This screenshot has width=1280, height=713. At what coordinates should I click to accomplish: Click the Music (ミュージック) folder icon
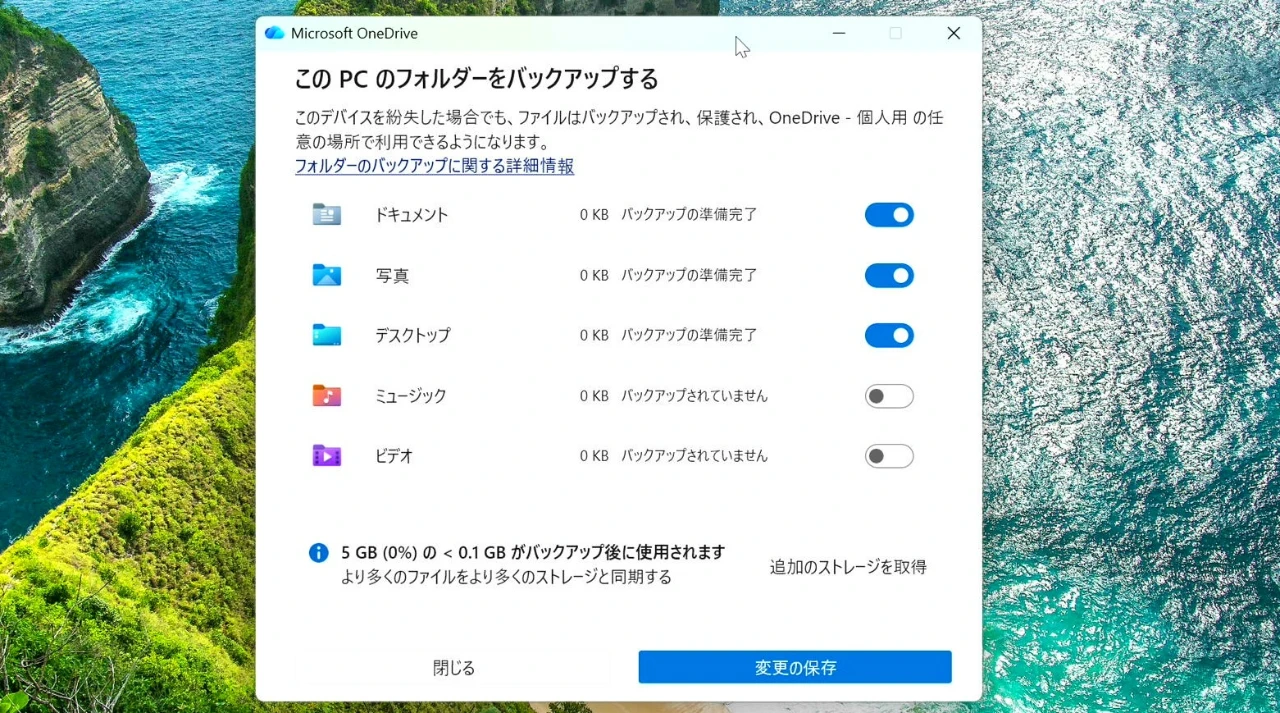[326, 396]
